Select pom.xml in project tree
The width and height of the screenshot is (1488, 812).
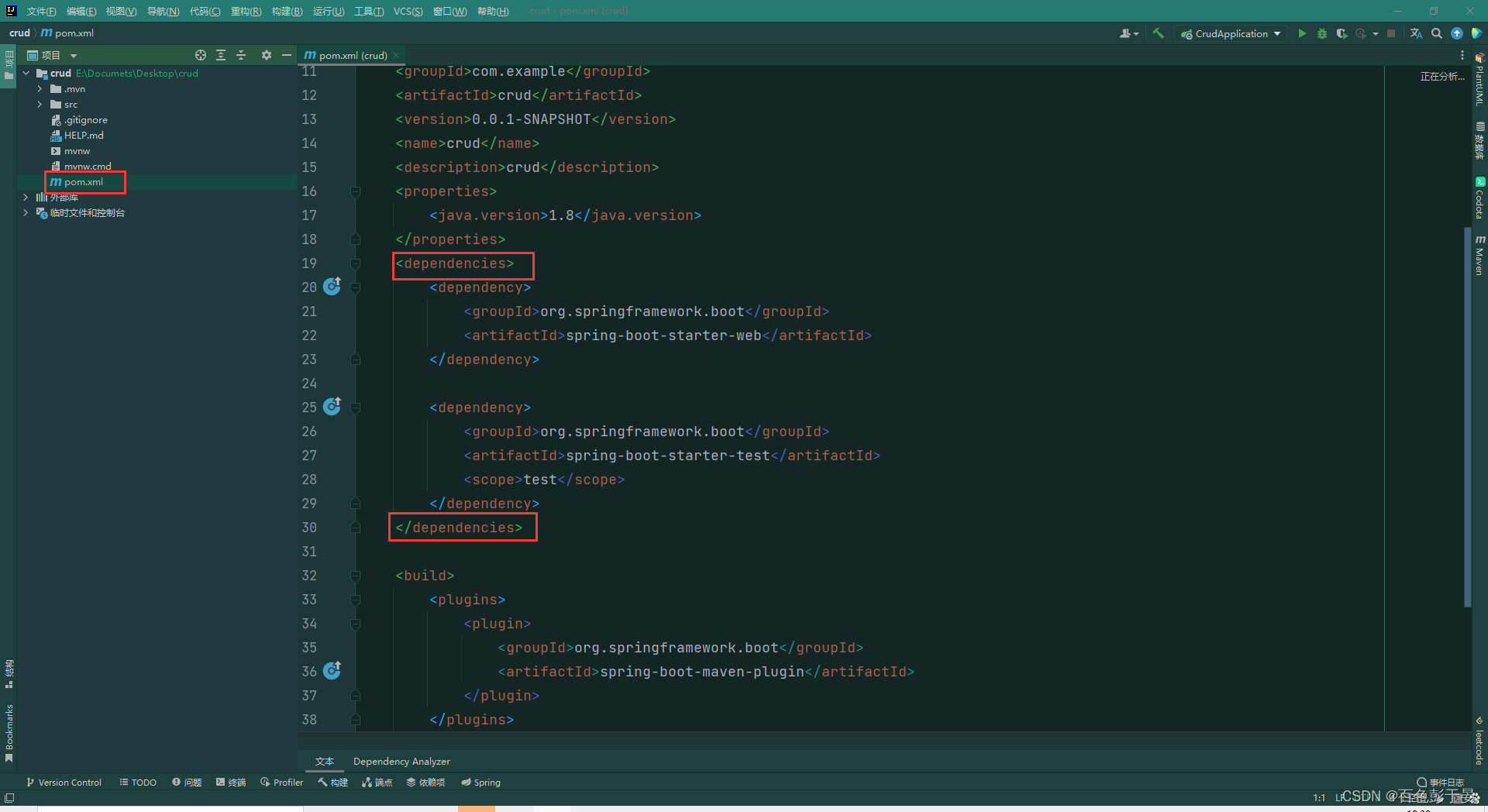pyautogui.click(x=77, y=182)
